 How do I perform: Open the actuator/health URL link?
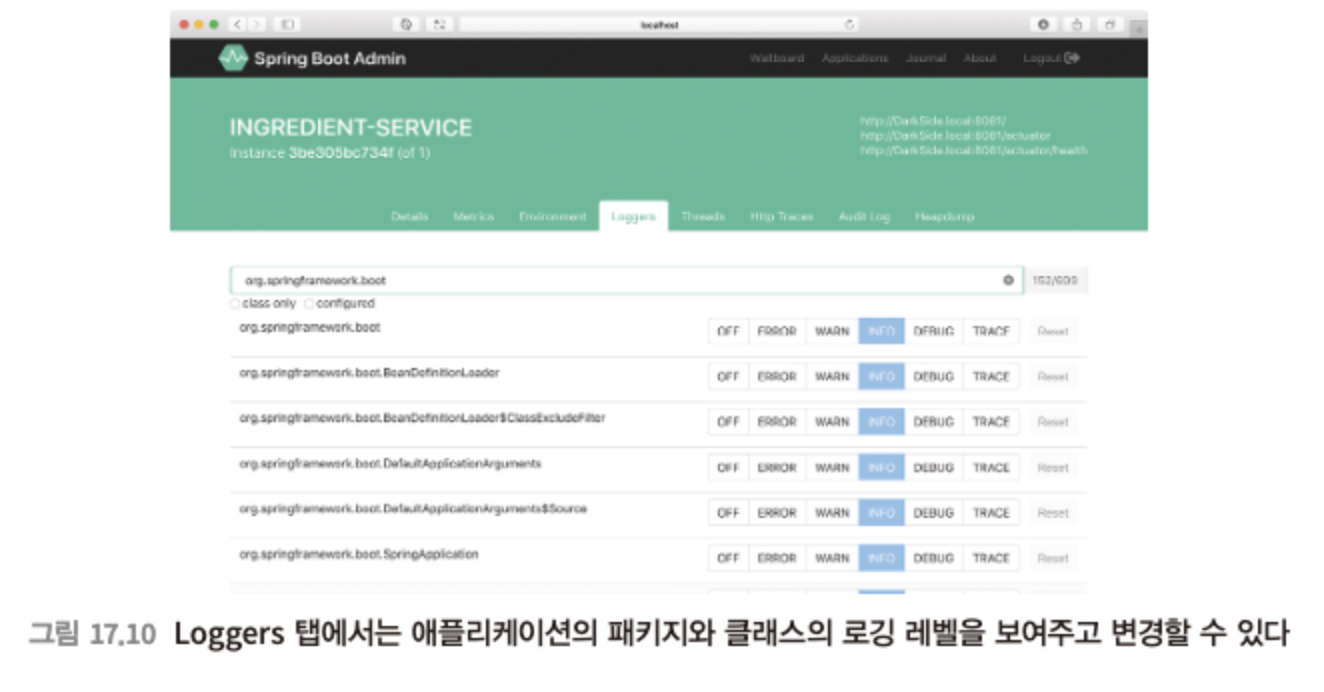tap(974, 151)
